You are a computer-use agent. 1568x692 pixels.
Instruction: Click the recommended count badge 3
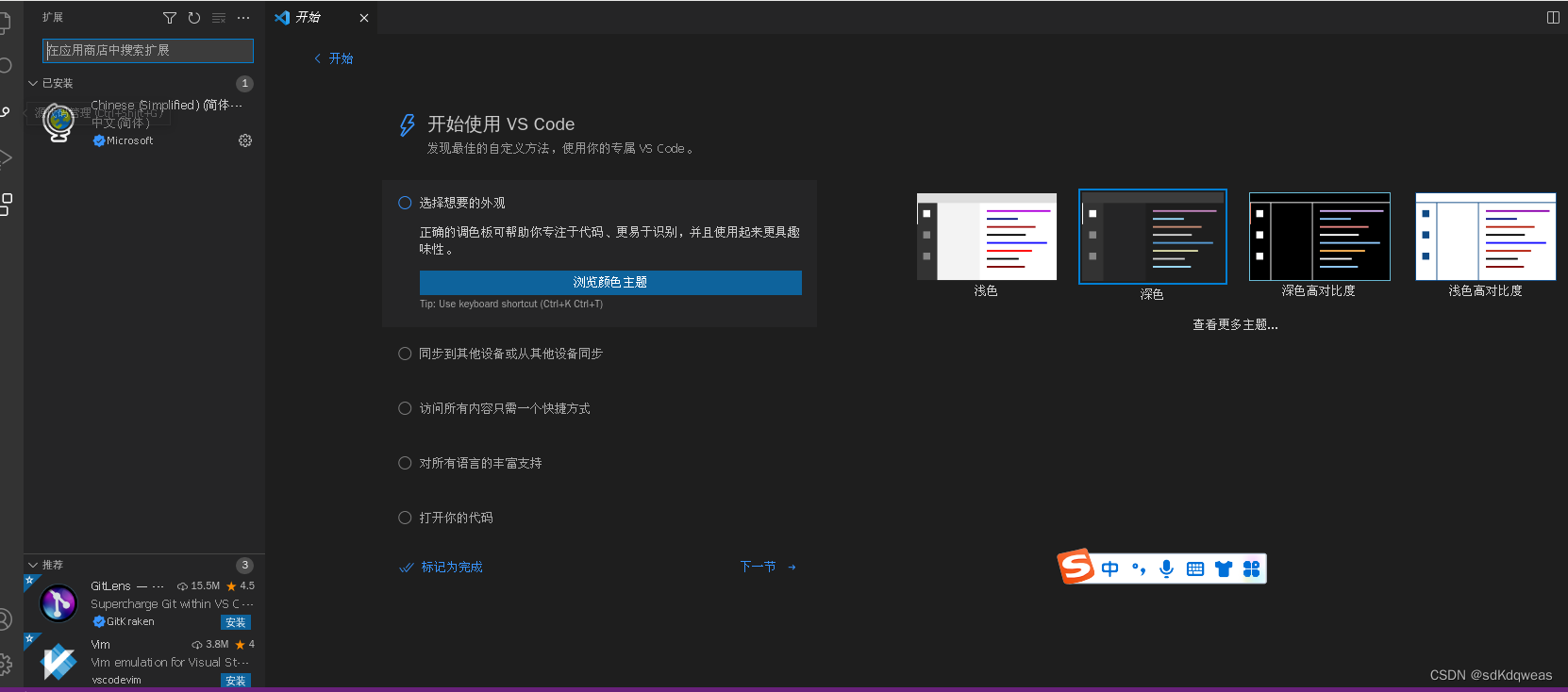[244, 565]
